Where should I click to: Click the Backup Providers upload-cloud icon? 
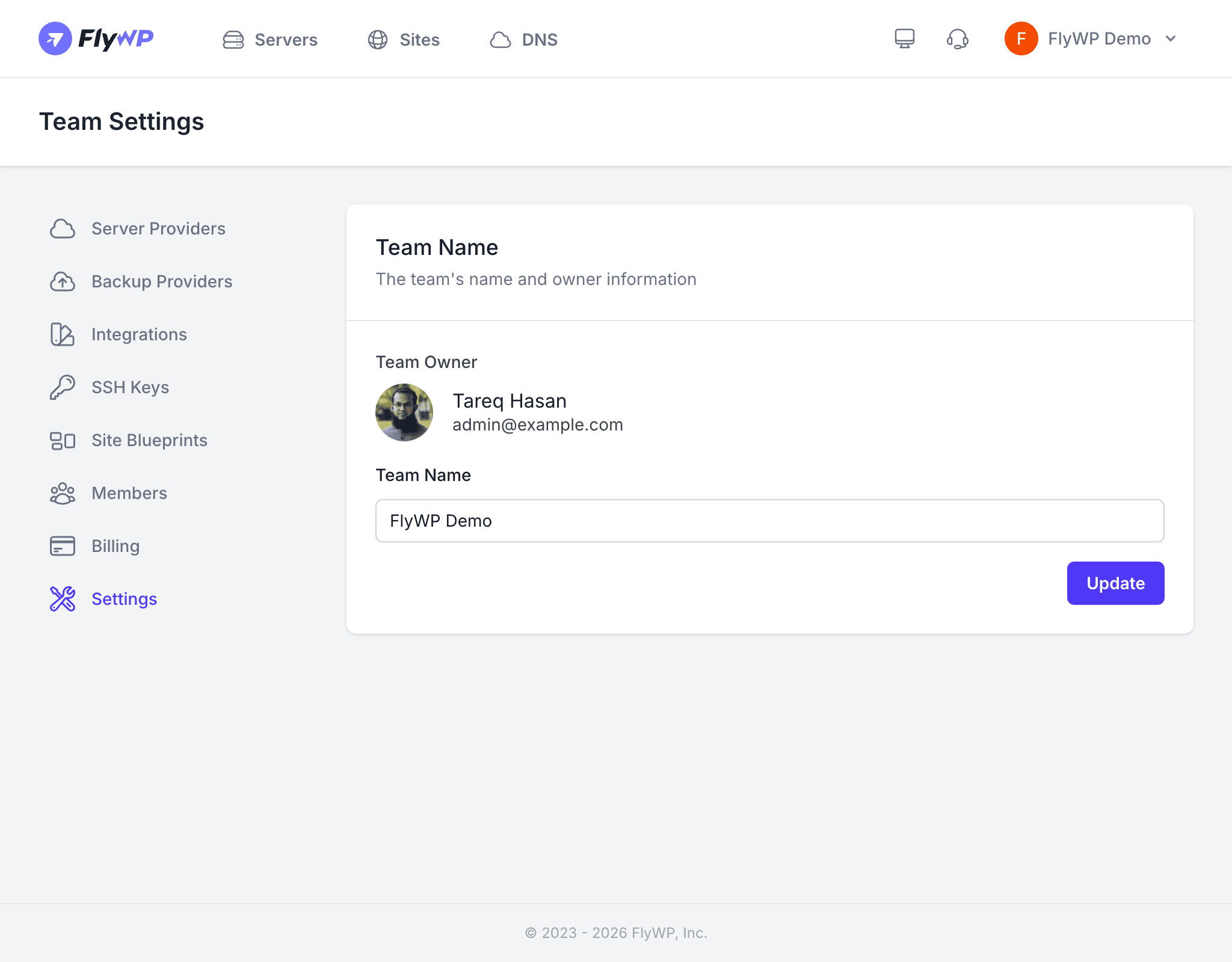pyautogui.click(x=63, y=281)
